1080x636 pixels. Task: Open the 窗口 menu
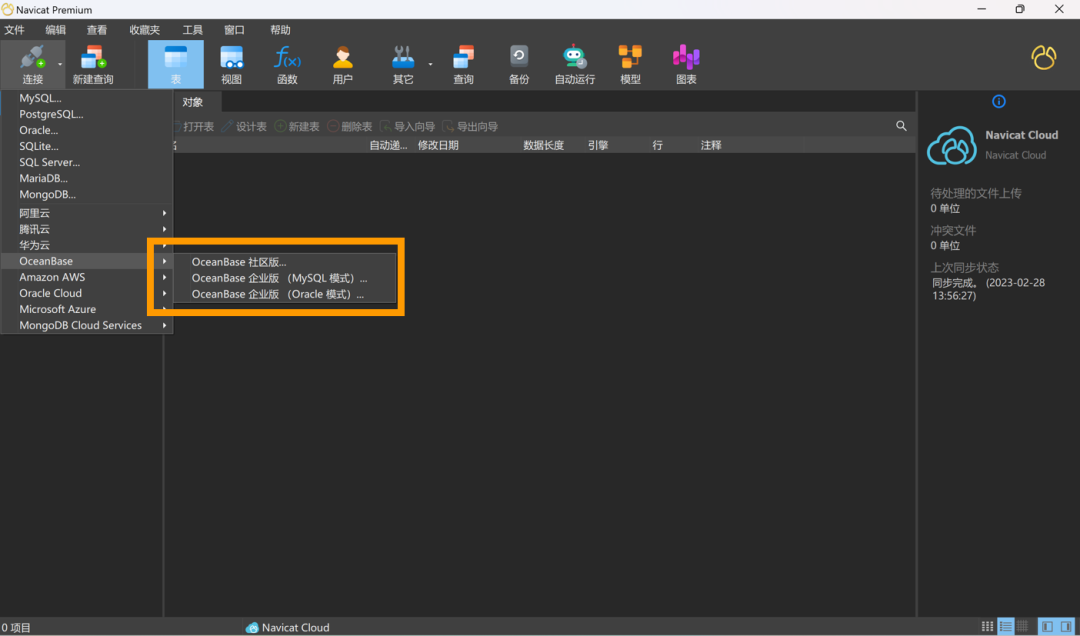(234, 30)
